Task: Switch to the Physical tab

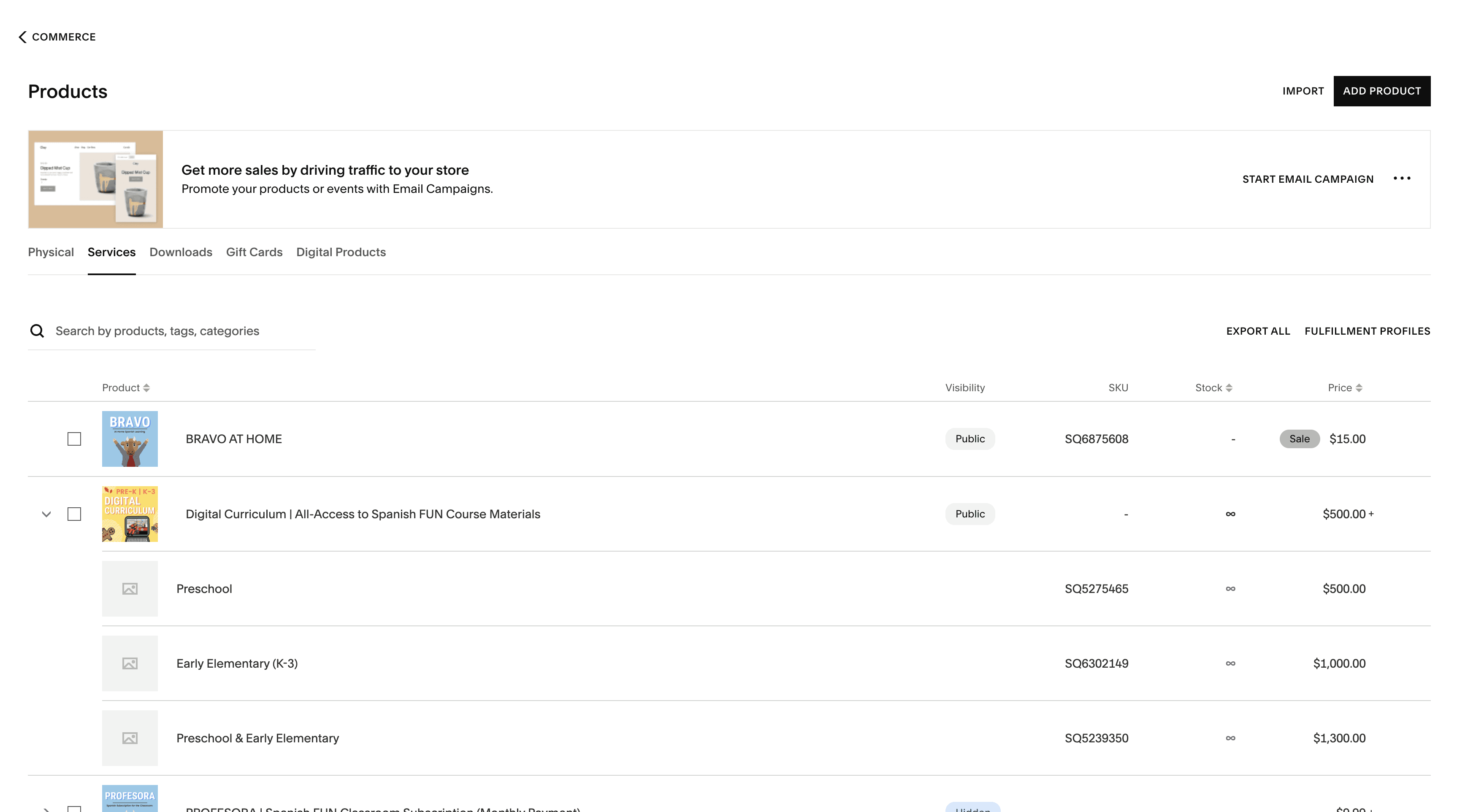Action: (x=51, y=252)
